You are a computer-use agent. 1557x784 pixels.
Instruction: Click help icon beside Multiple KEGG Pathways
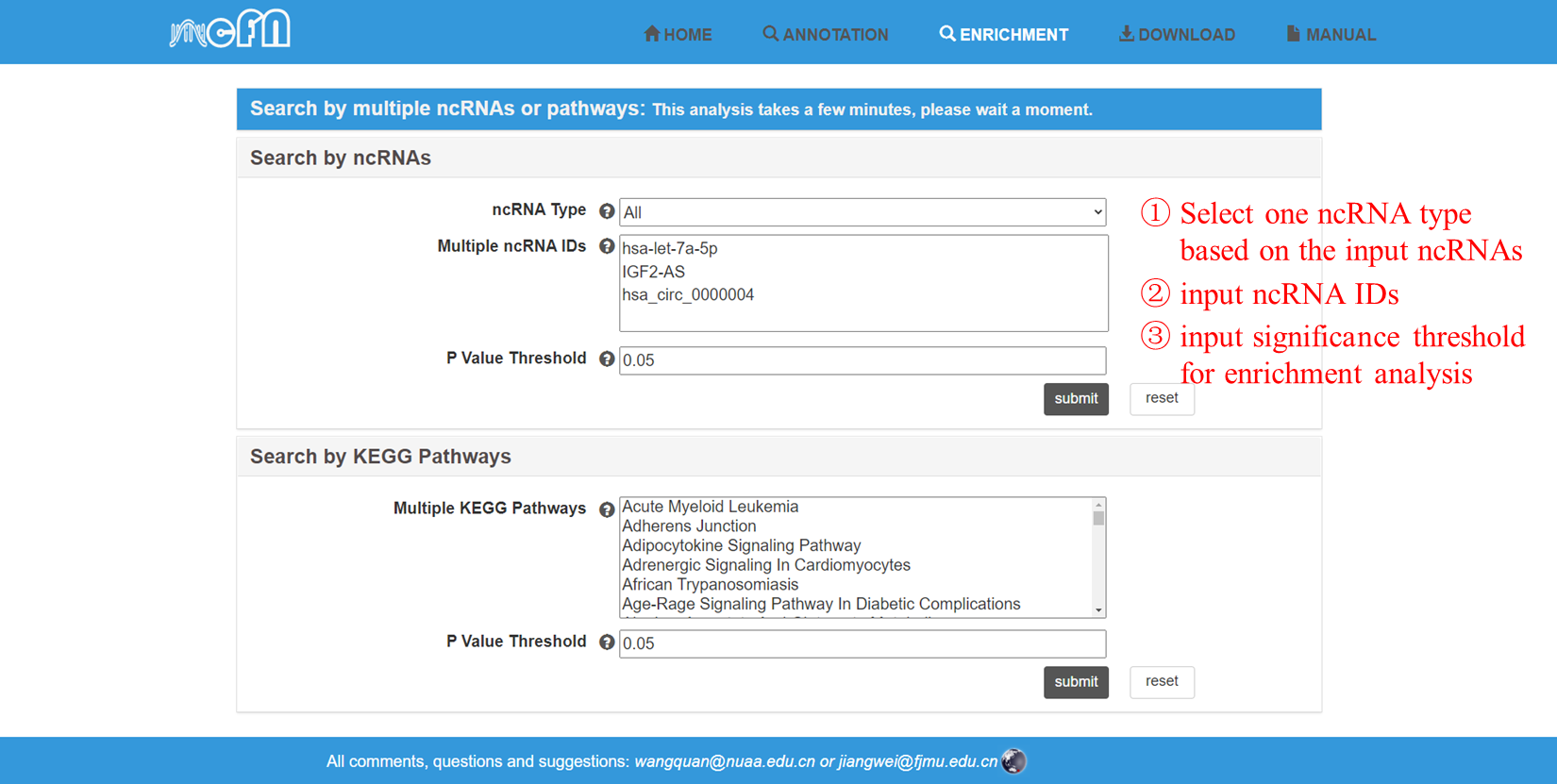coord(607,509)
